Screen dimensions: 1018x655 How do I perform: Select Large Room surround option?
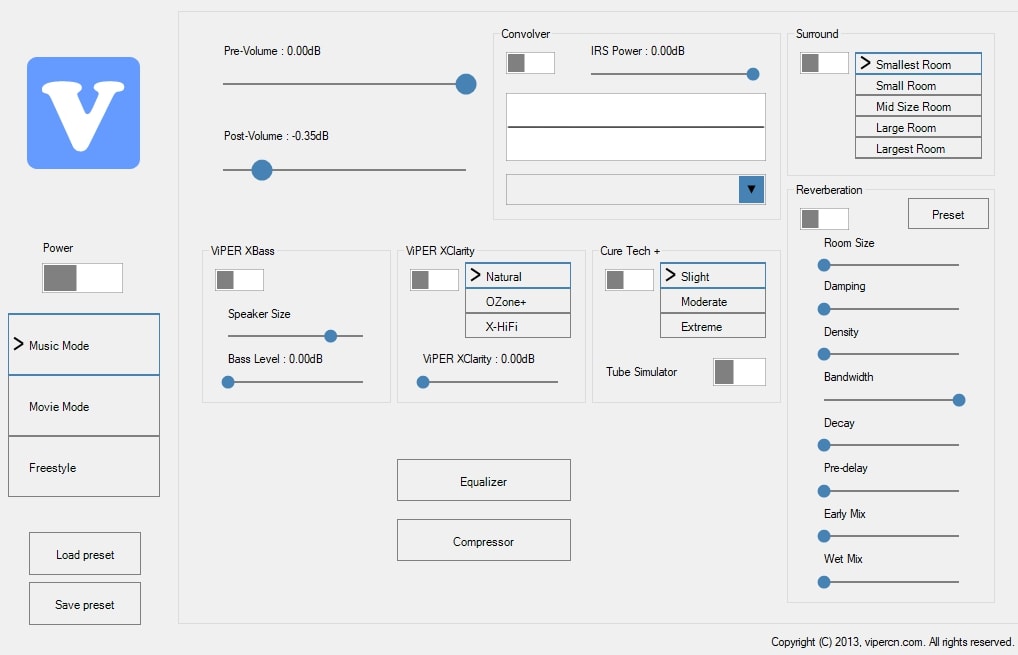918,127
